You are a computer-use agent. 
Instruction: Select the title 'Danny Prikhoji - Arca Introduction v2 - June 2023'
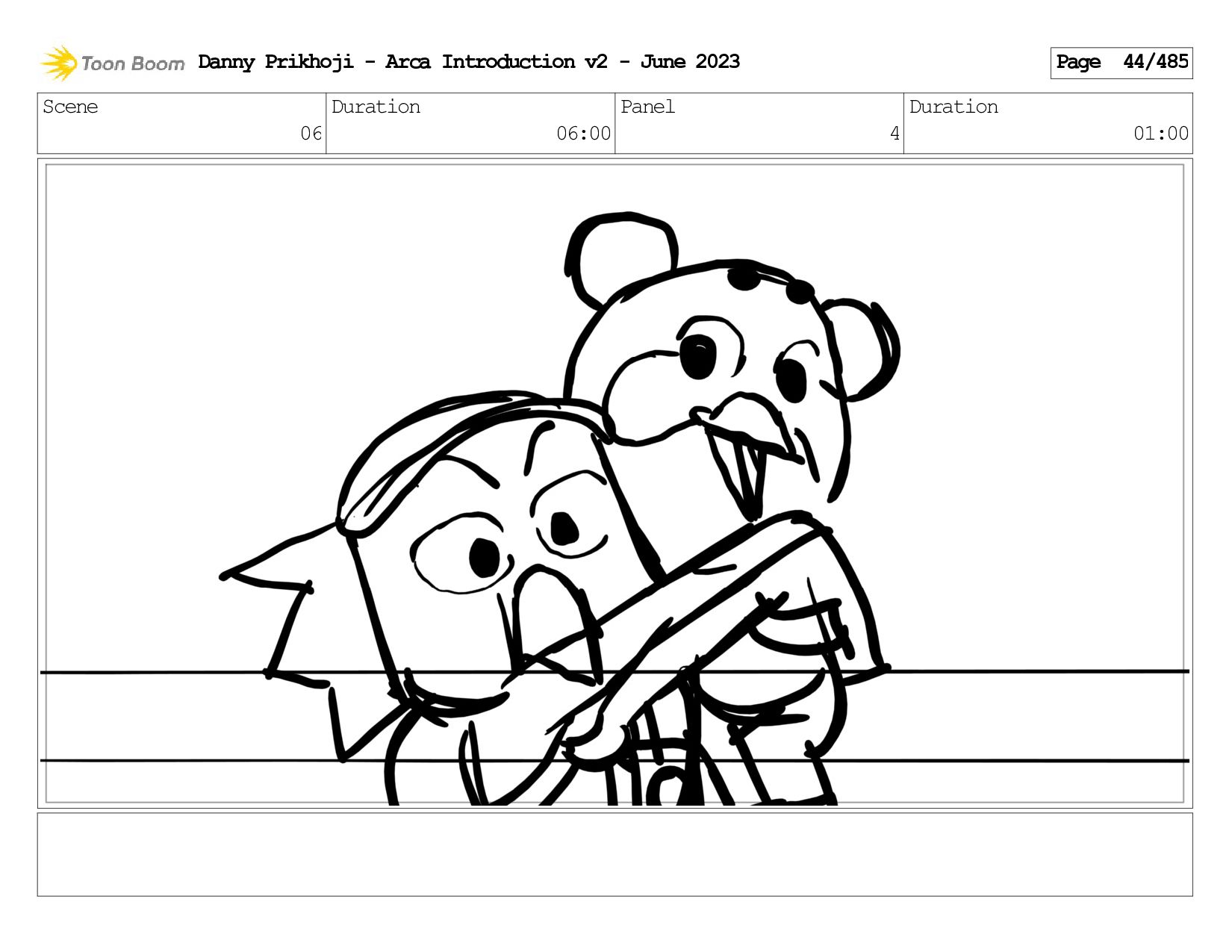coord(469,62)
